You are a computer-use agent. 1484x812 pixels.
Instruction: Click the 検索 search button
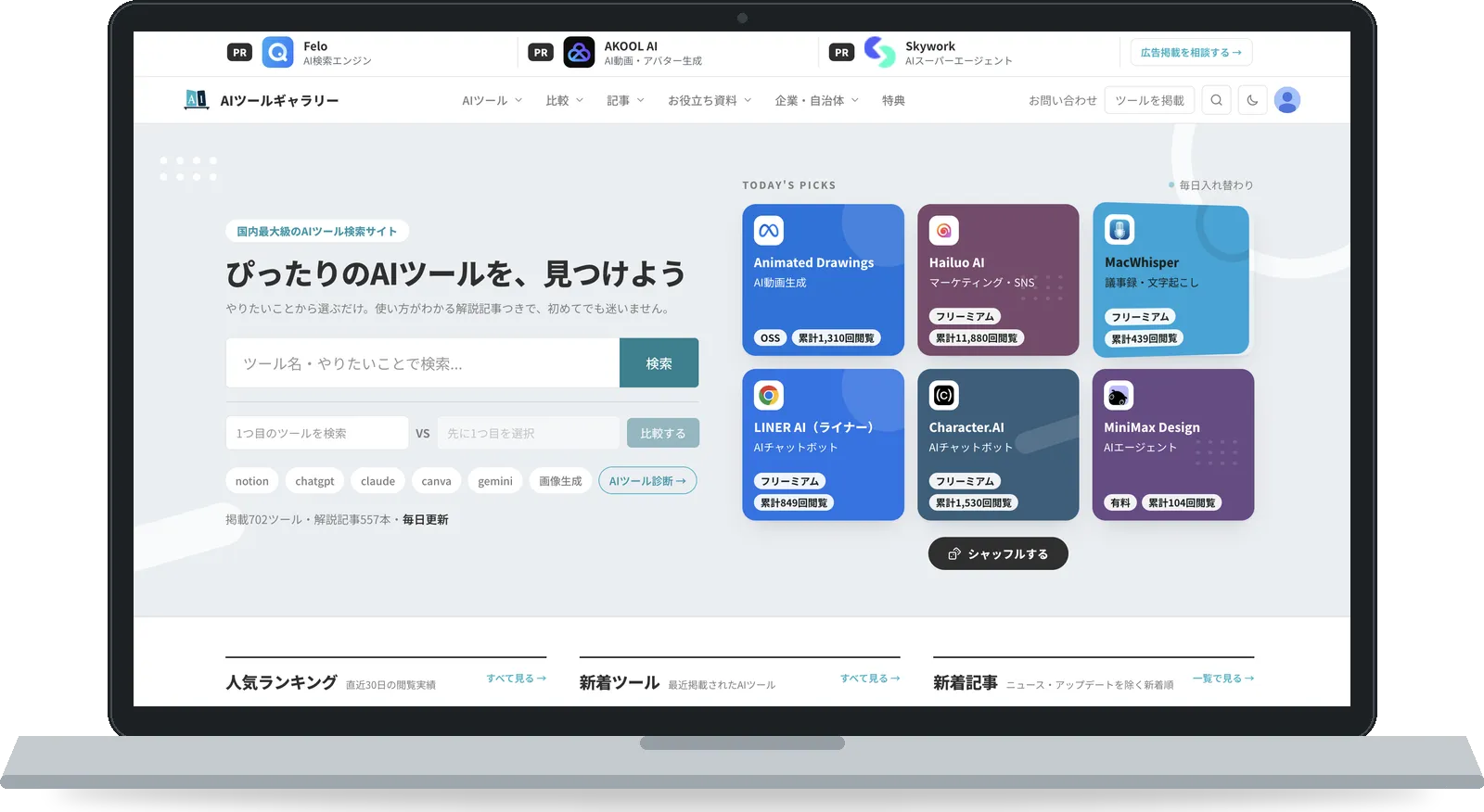coord(659,363)
